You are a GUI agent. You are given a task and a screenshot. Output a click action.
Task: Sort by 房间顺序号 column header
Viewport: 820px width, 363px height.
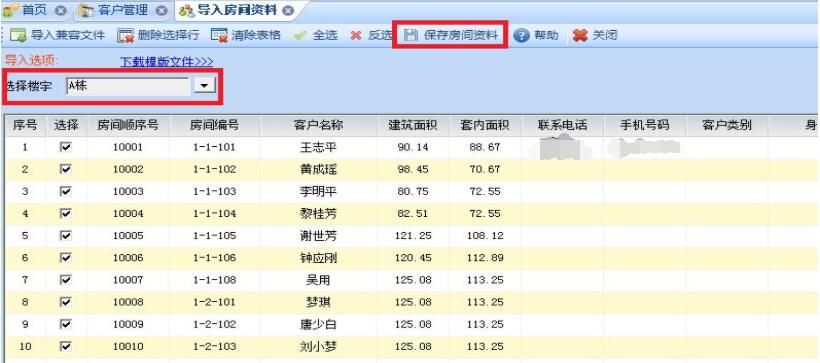pyautogui.click(x=128, y=126)
